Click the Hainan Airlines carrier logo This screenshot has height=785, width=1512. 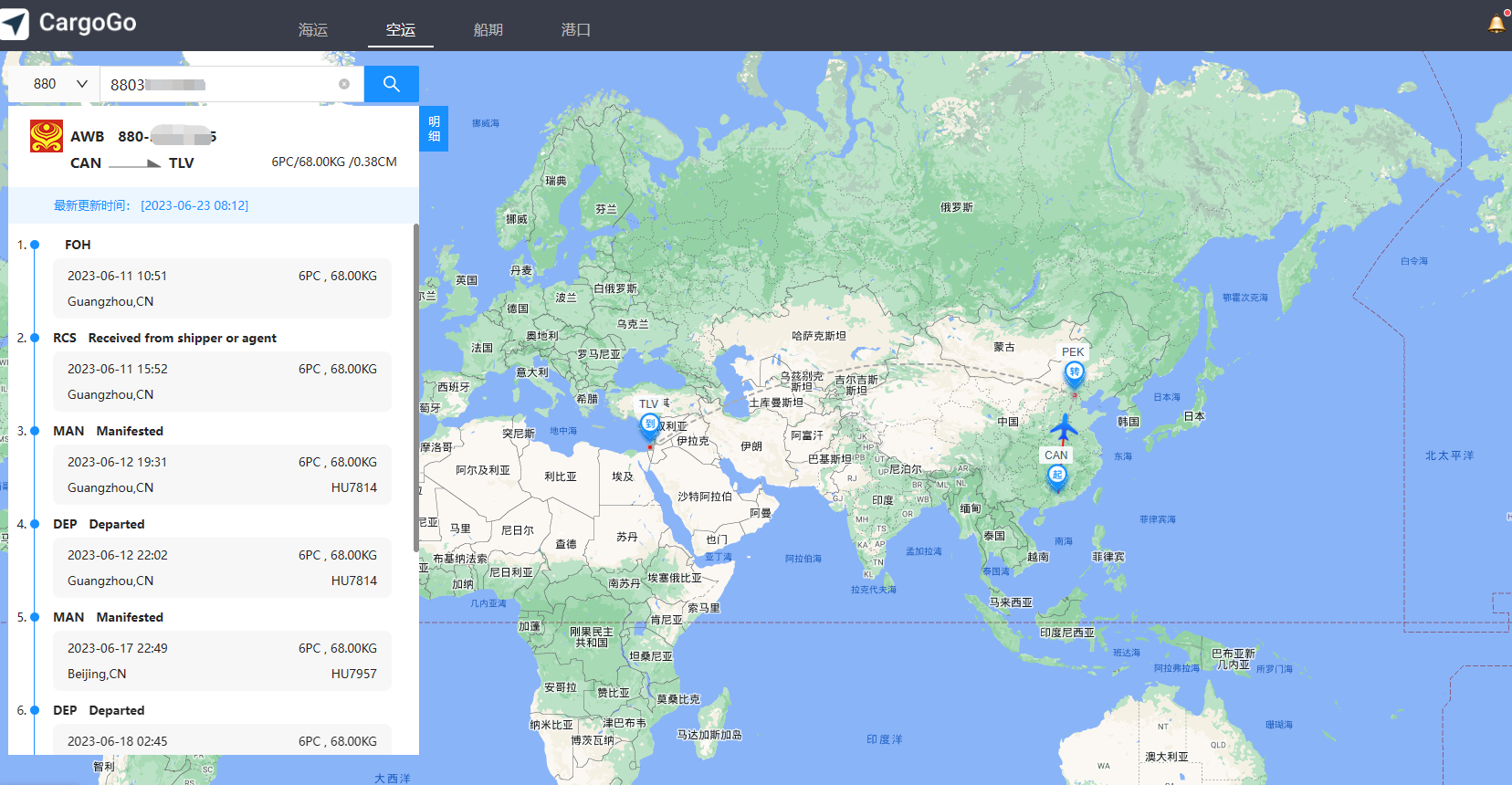(47, 136)
